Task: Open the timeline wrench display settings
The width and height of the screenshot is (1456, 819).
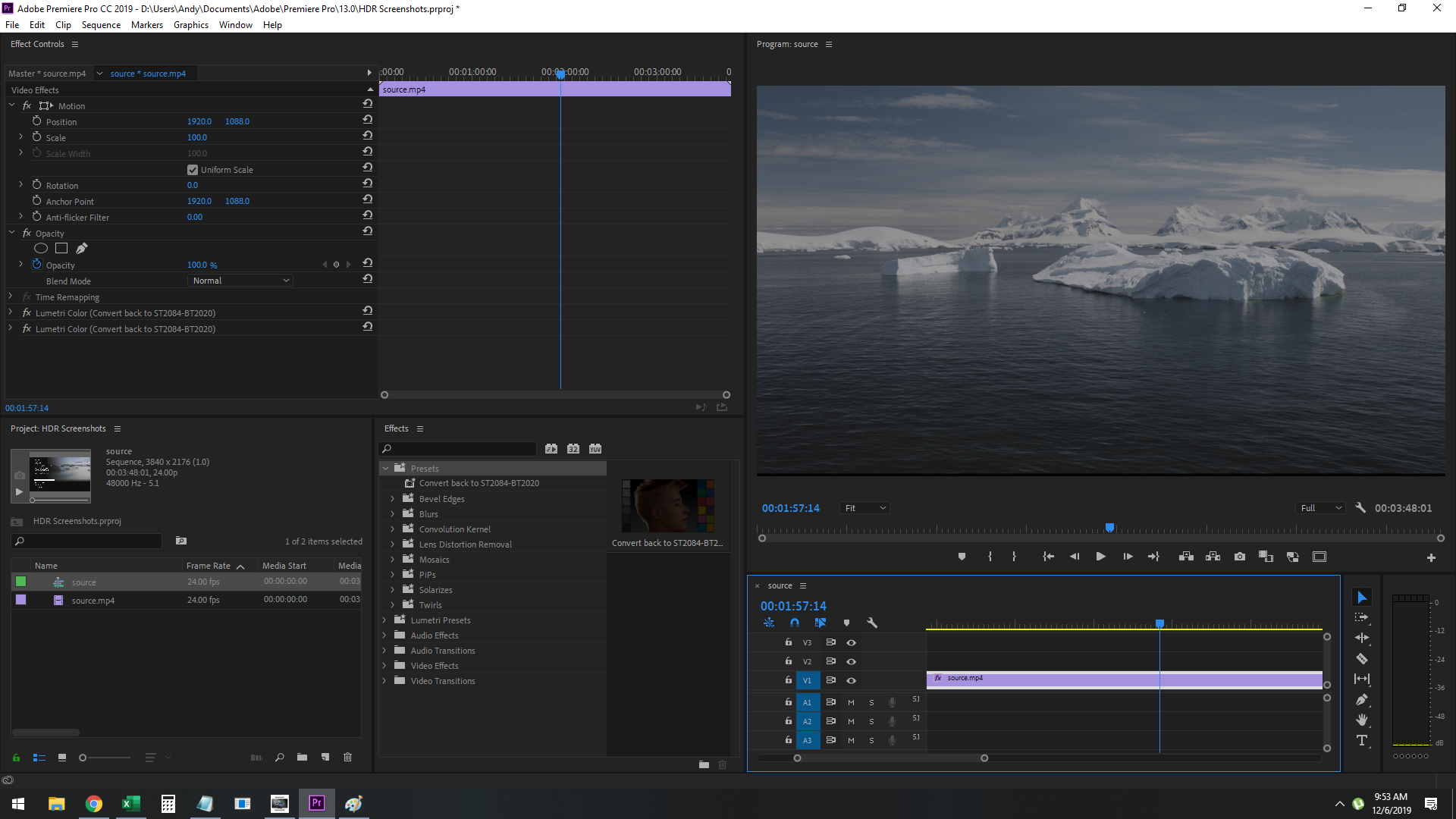Action: coord(872,623)
